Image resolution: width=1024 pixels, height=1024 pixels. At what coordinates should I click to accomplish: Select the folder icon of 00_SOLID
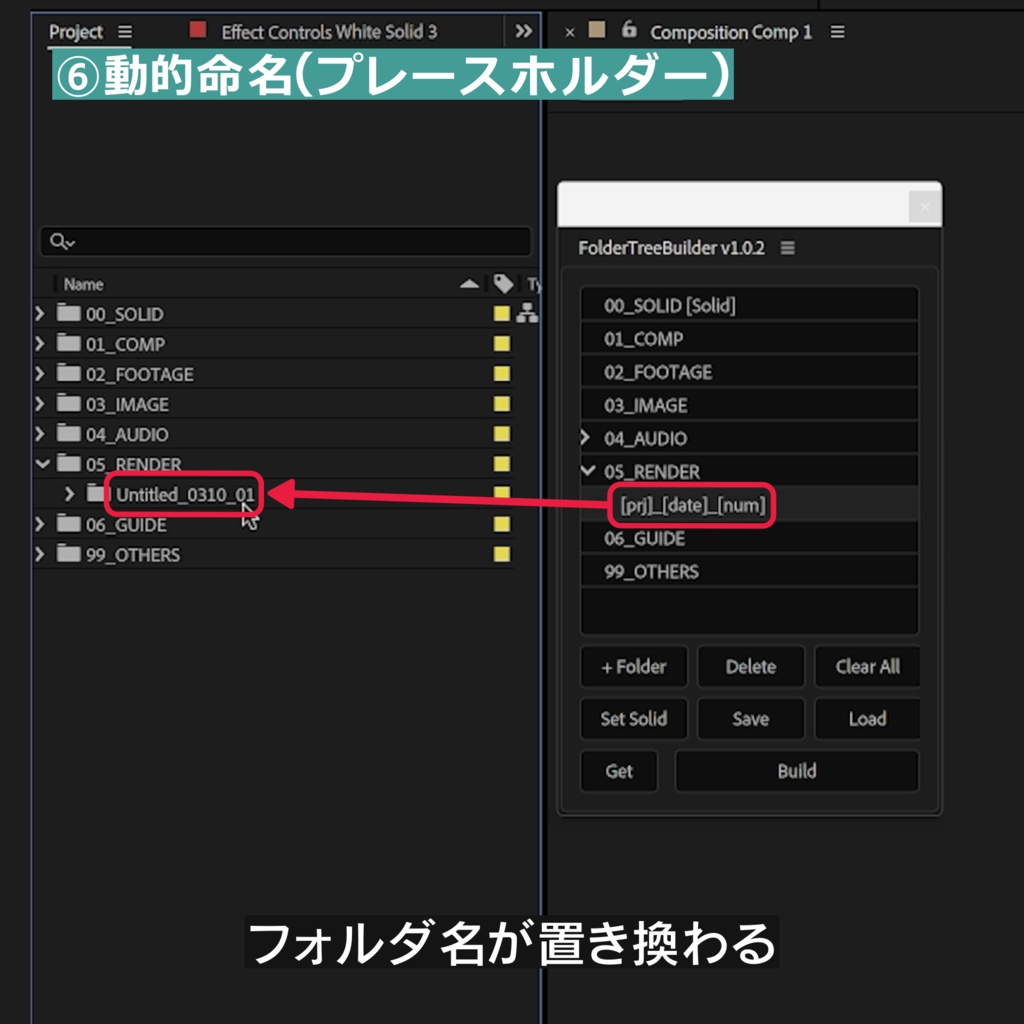click(x=67, y=313)
